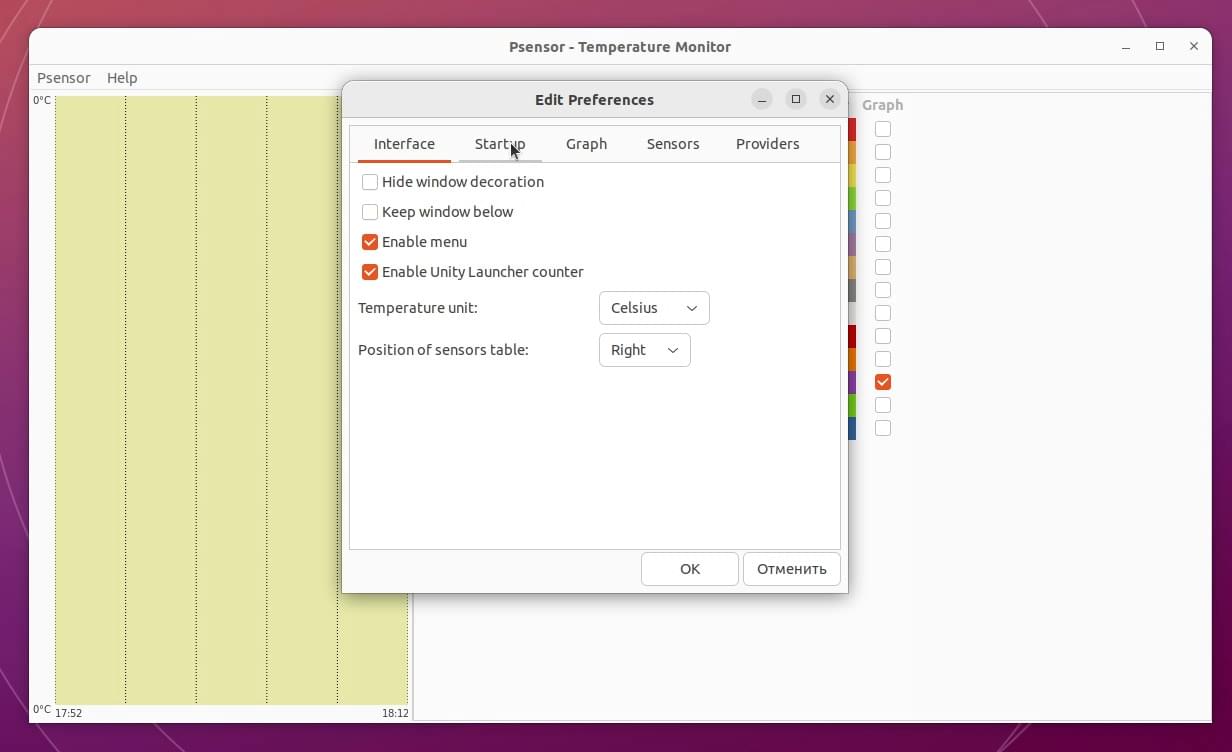1232x752 pixels.
Task: Open the Temperature unit Celsius dropdown
Action: [654, 308]
